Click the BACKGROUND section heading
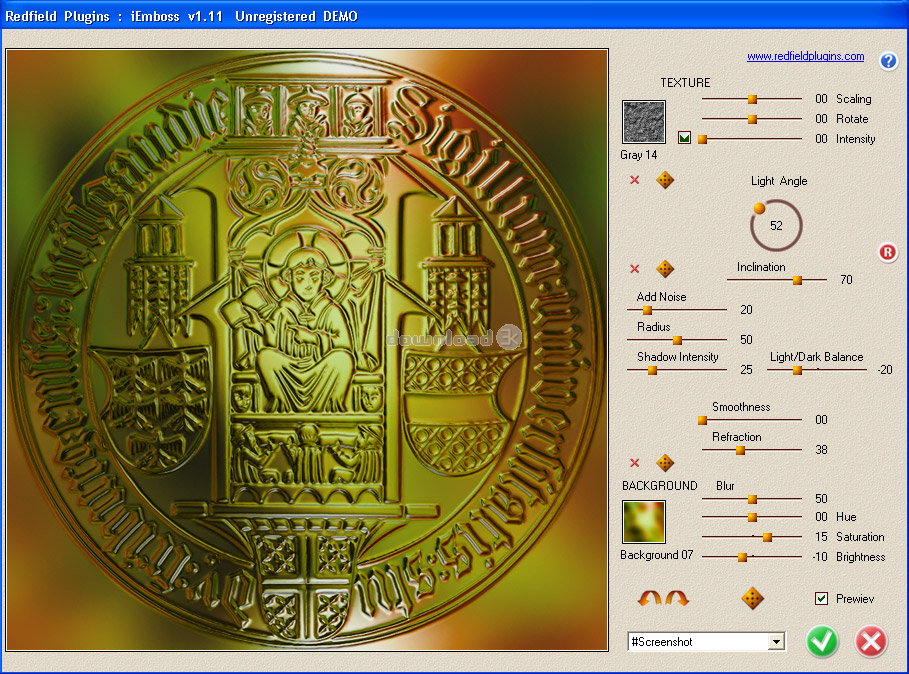909x674 pixels. pos(660,486)
